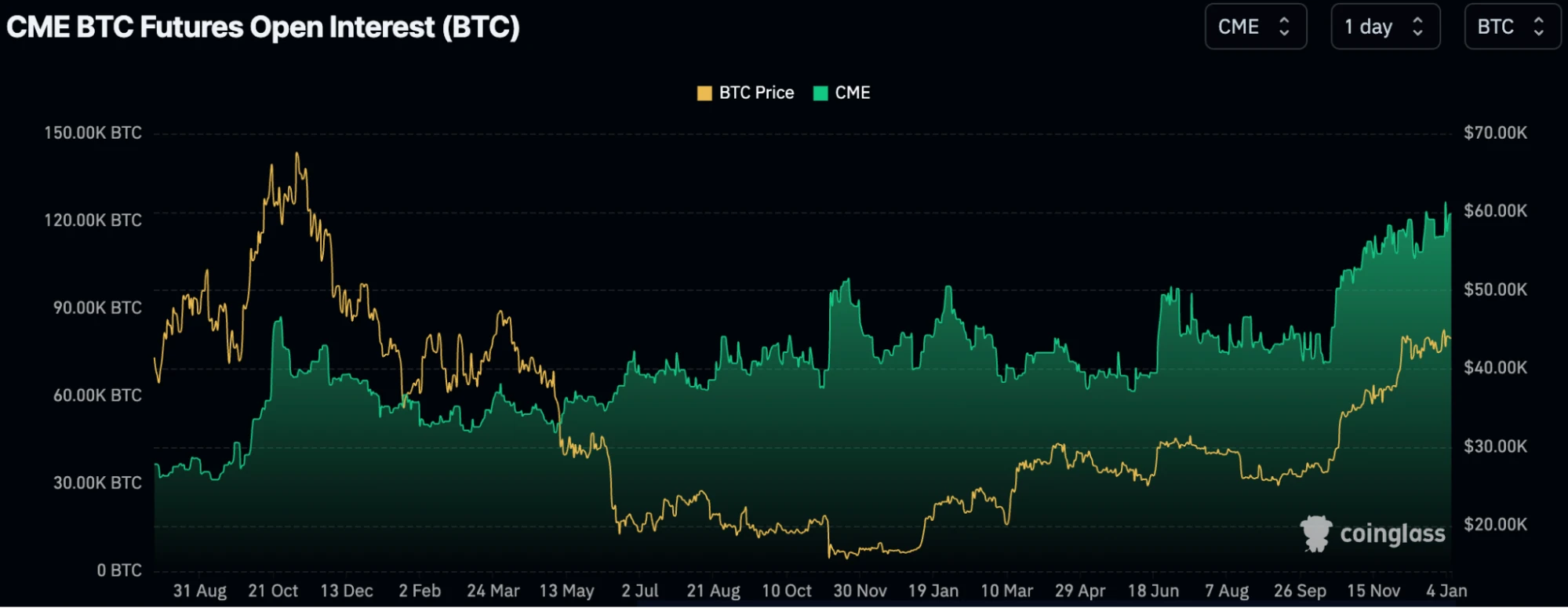Click the 30.00K BTC axis label
The image size is (1568, 608).
tap(97, 482)
